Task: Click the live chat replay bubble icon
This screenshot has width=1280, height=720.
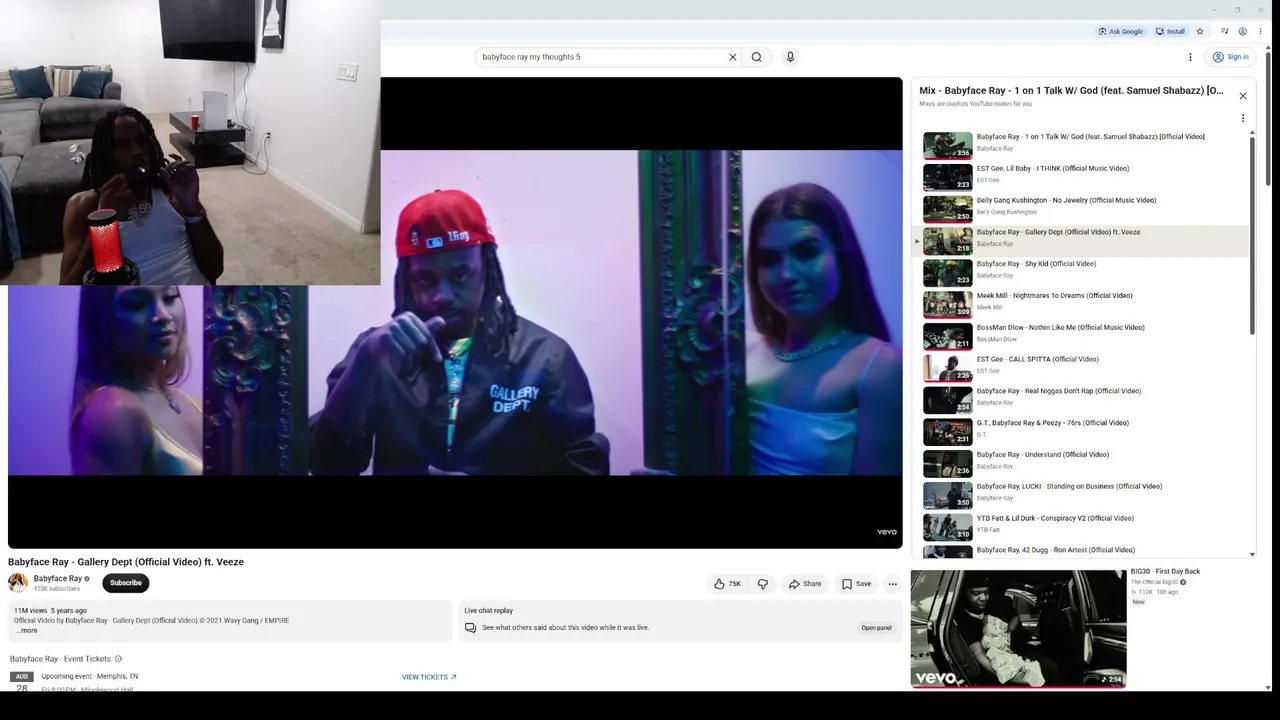Action: [x=470, y=628]
